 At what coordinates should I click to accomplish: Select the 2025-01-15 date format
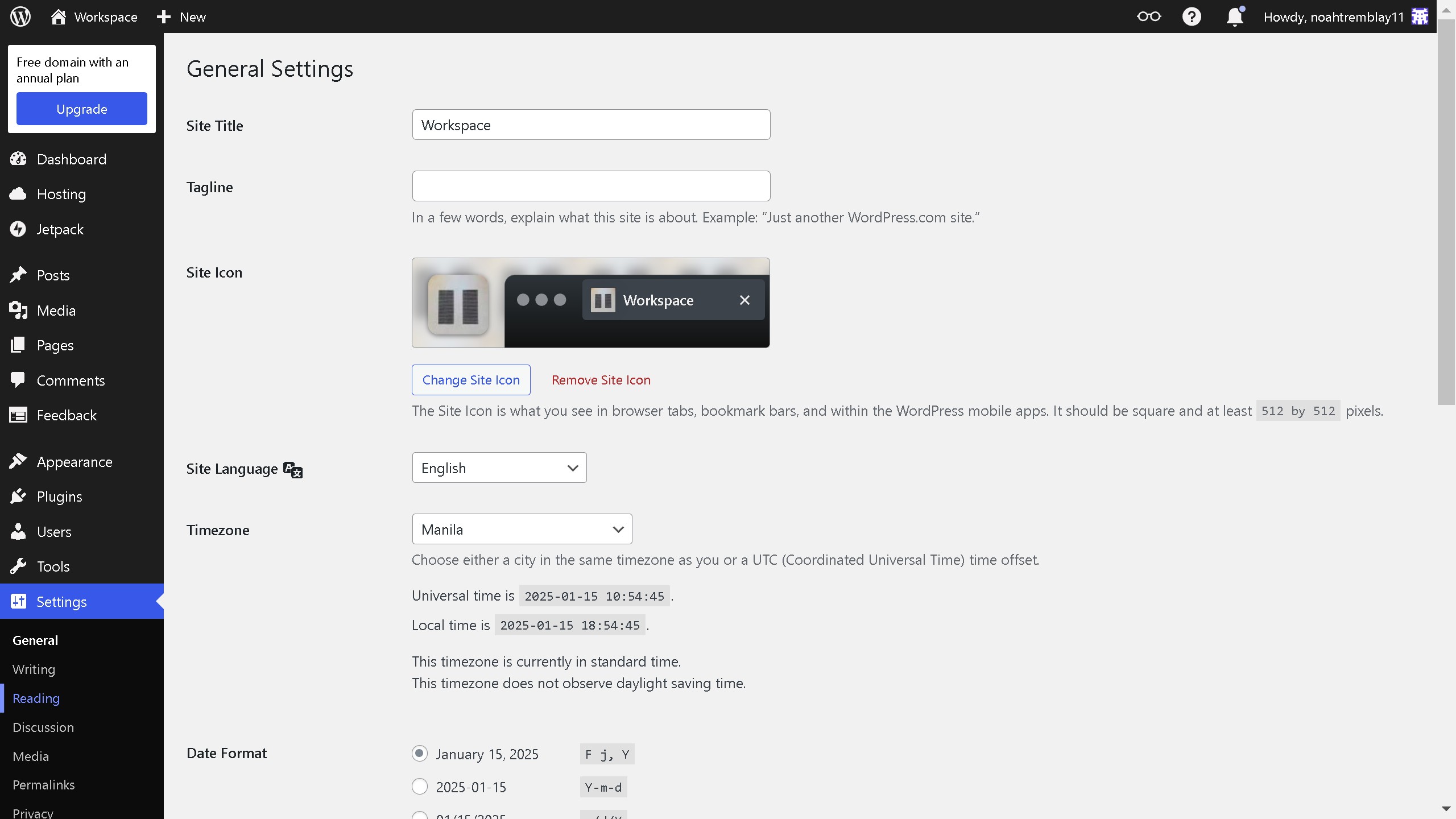coord(420,787)
